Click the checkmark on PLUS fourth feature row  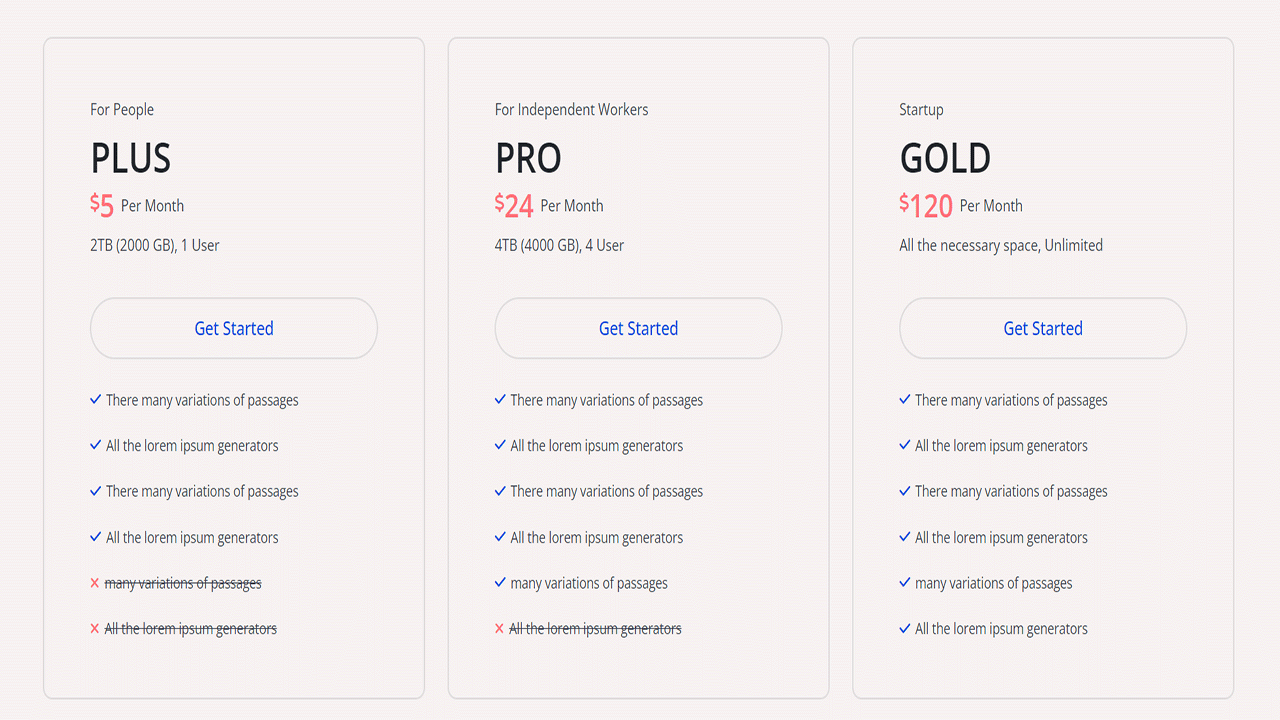coord(94,537)
